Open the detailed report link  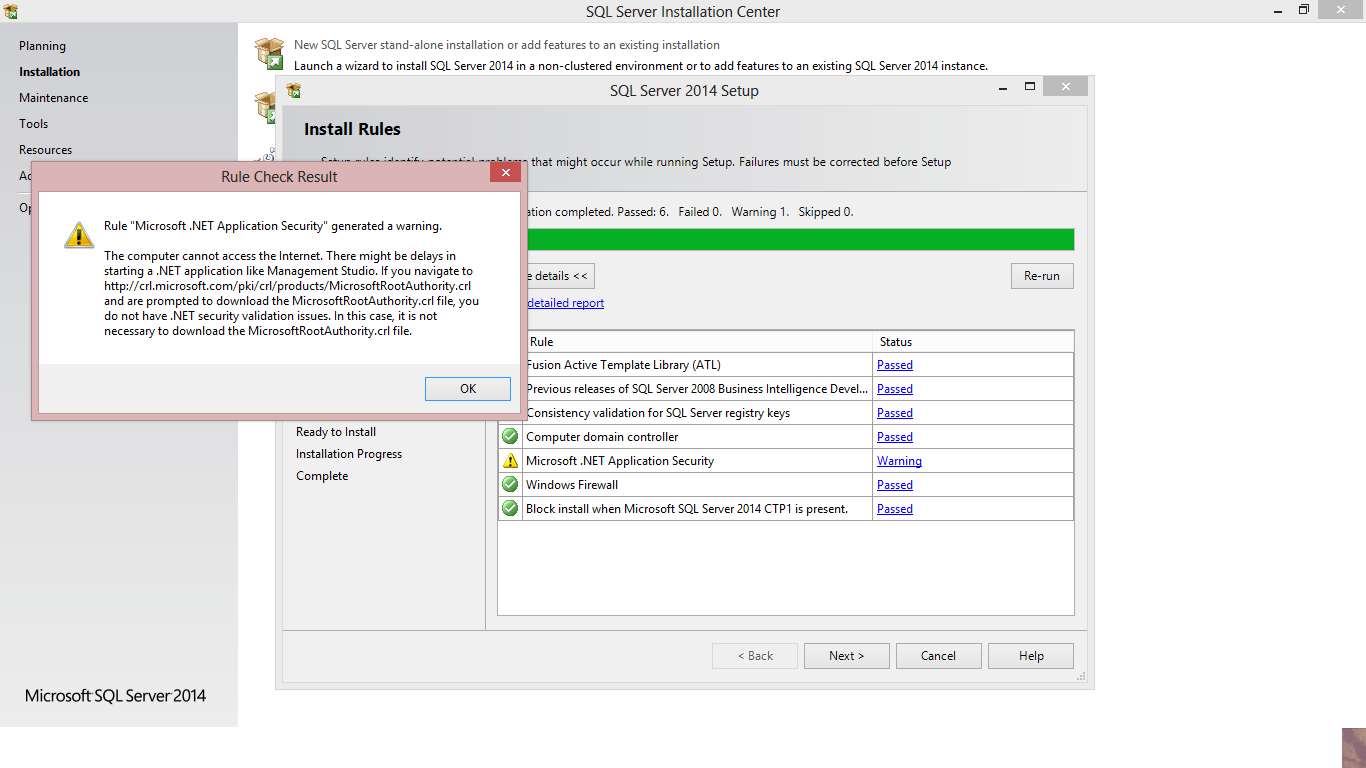(x=565, y=303)
